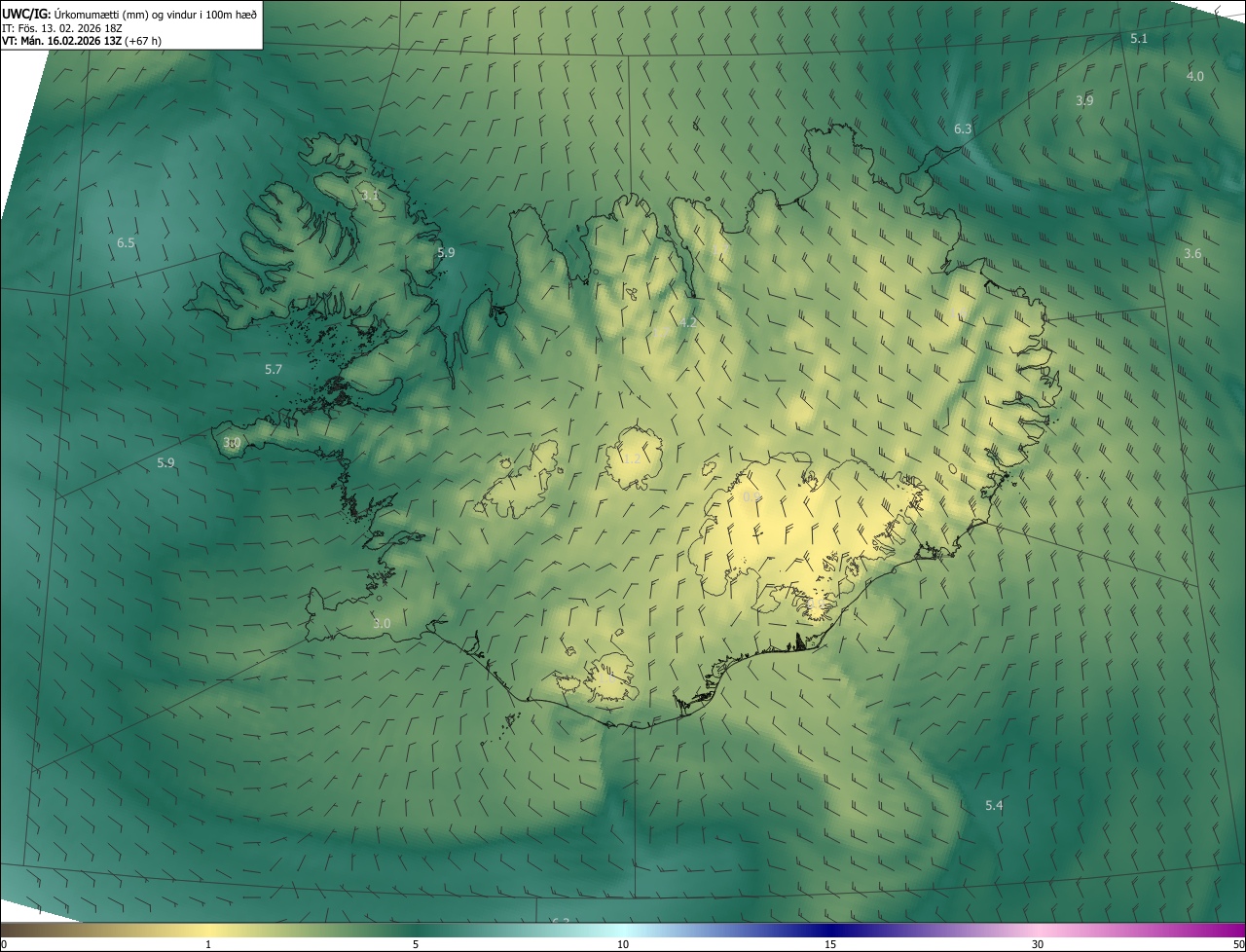The image size is (1246, 952).
Task: Click the 3.6 value east of Iceland
Action: tap(1192, 253)
